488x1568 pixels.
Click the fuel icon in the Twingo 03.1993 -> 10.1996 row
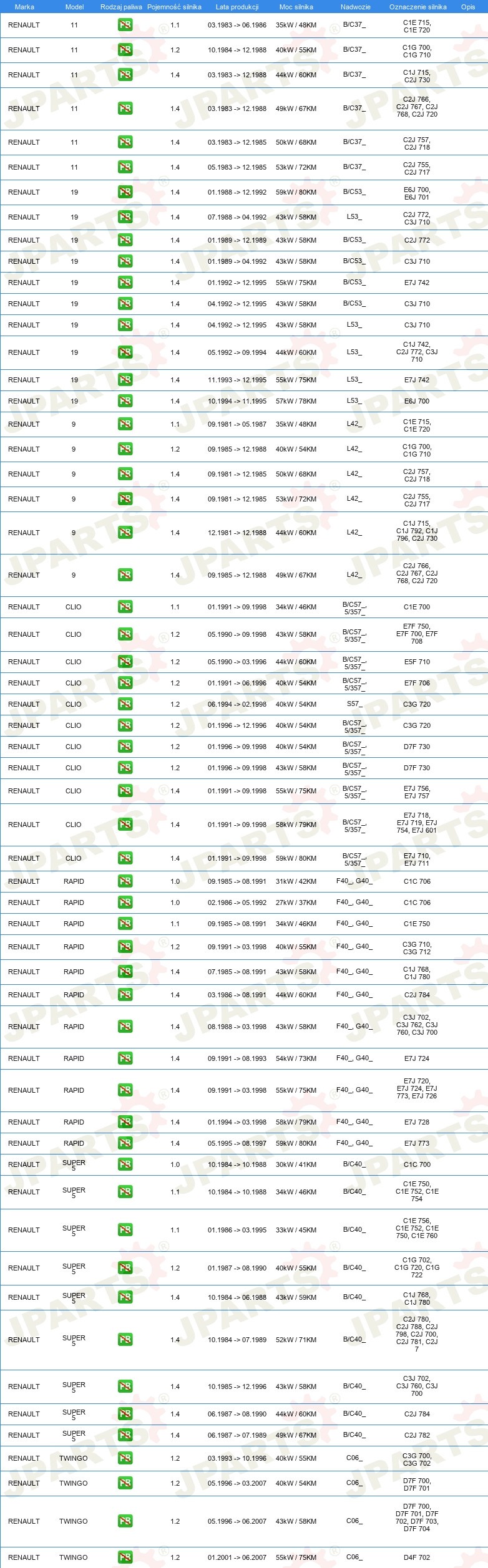pos(125,1458)
